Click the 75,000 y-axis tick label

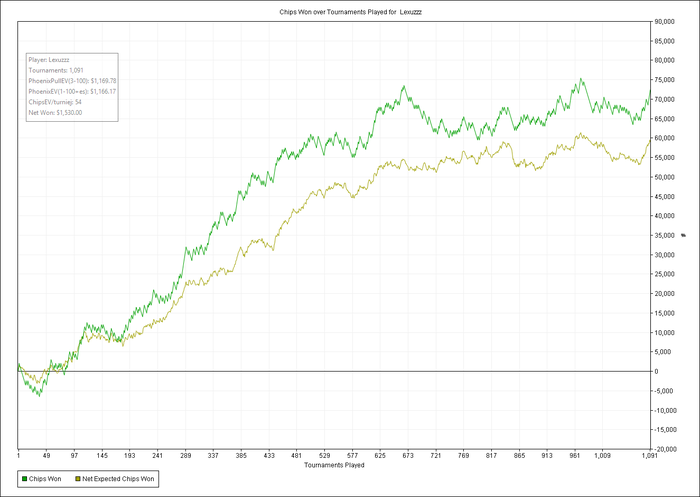click(664, 80)
